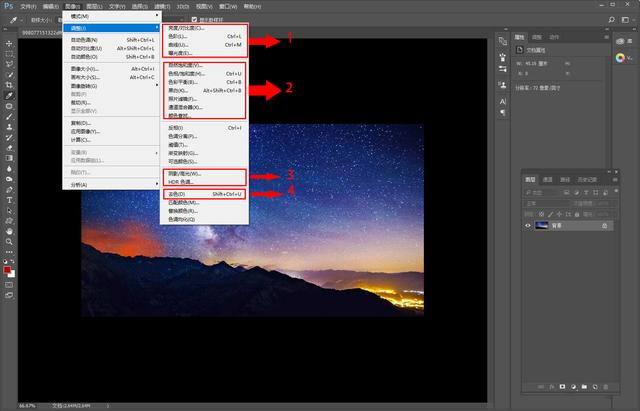Open the Paragraph panel icon

[x=502, y=112]
